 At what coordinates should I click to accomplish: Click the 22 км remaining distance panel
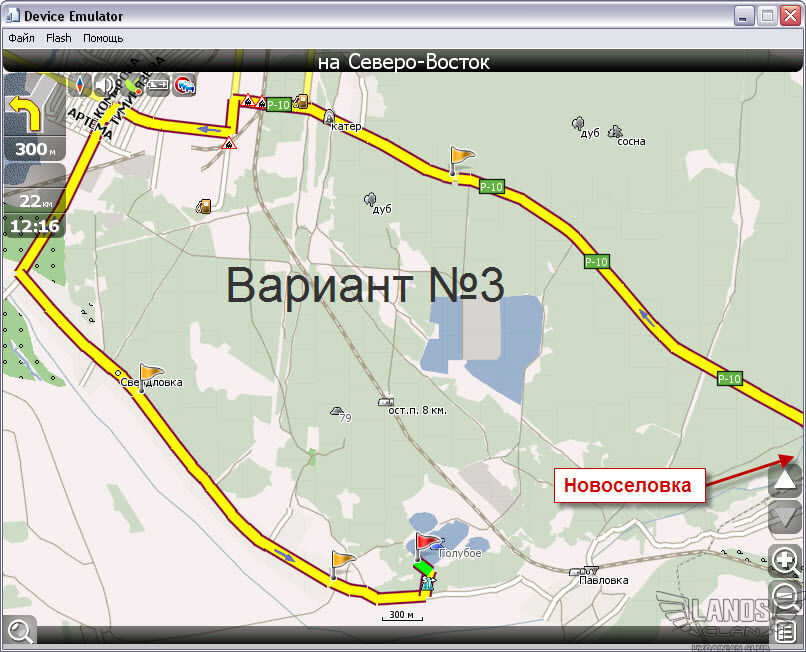pos(34,200)
